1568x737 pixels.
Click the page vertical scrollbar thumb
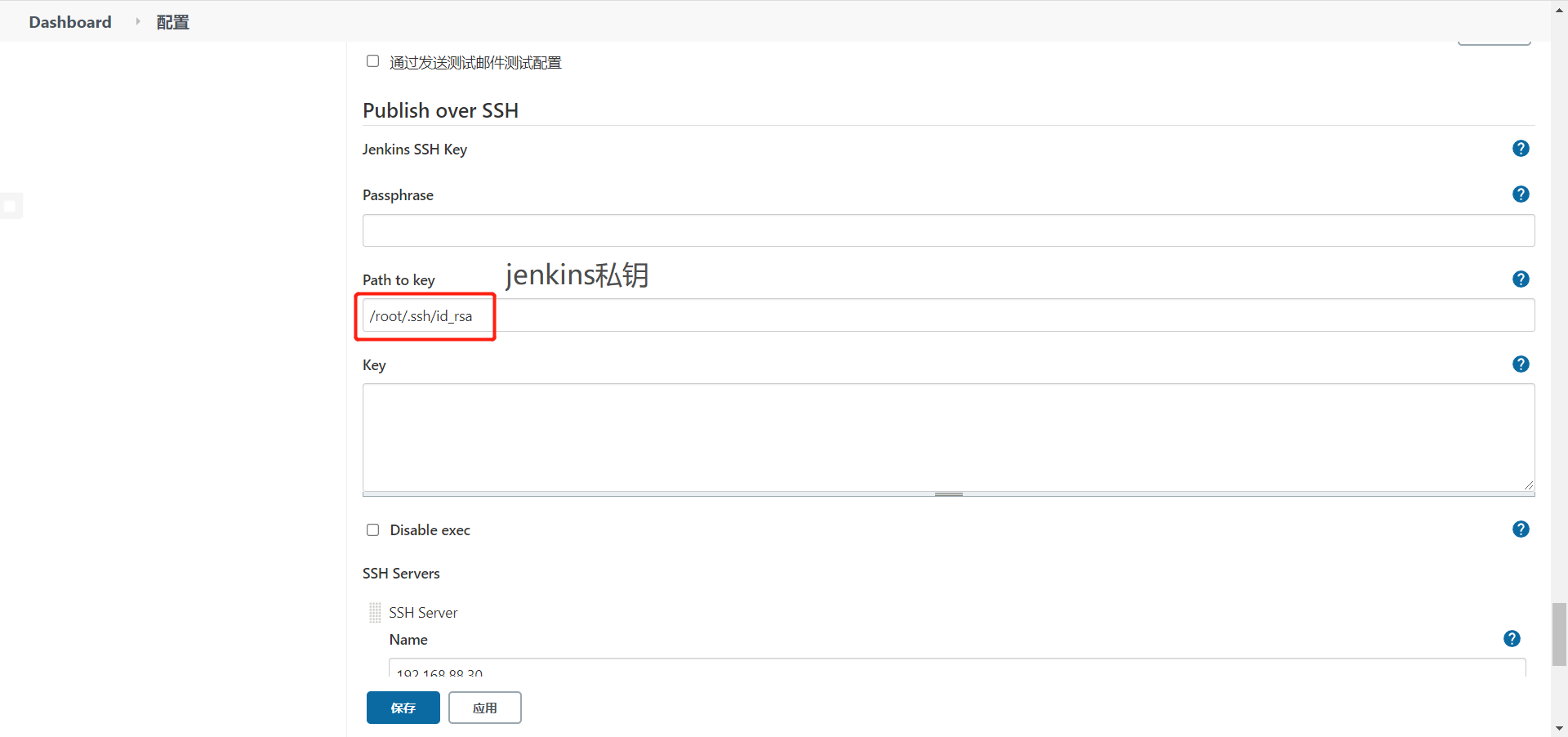point(1559,635)
